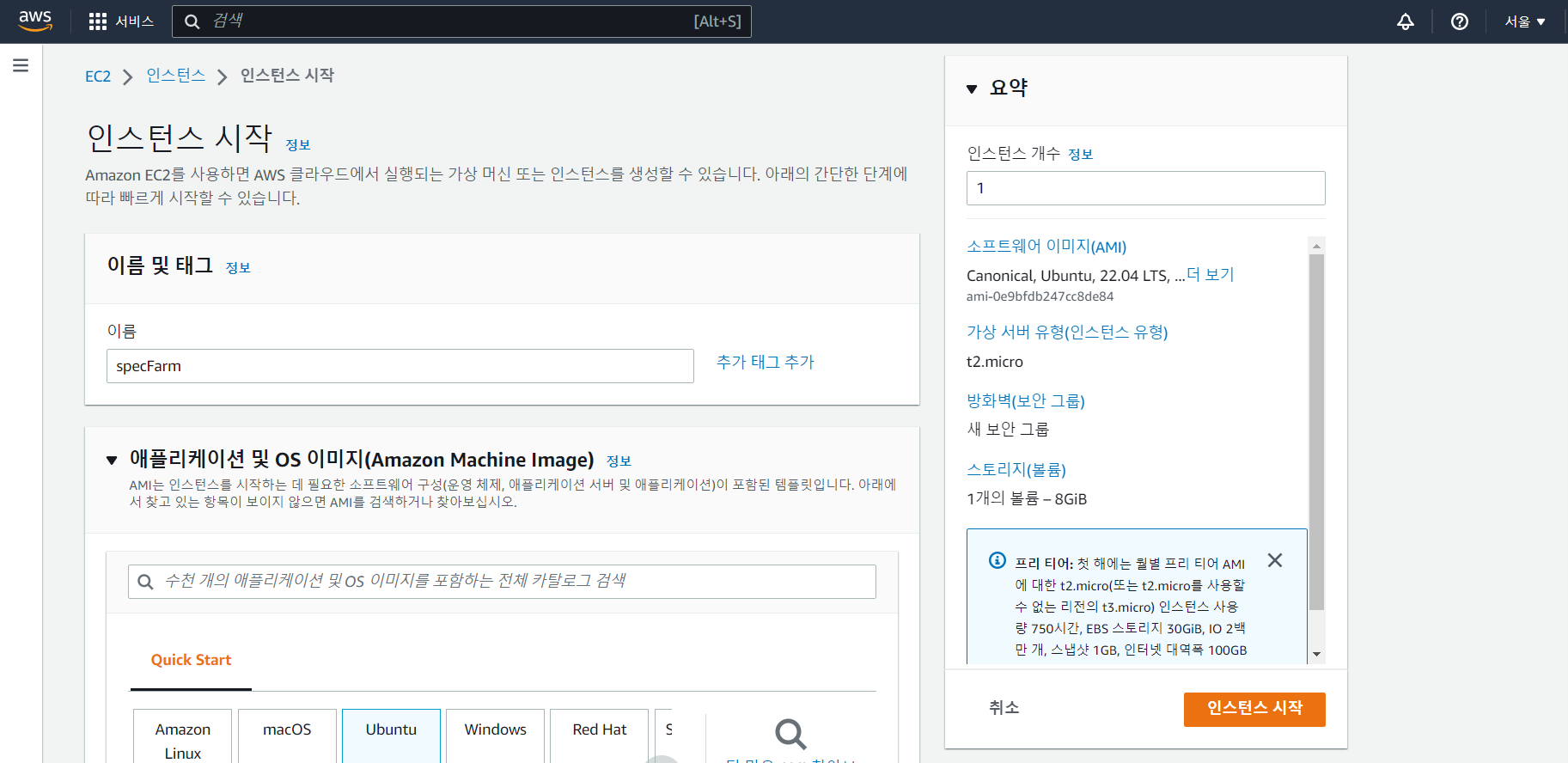This screenshot has width=1568, height=763.
Task: Click the 취소 cancel button
Action: coord(1004,708)
